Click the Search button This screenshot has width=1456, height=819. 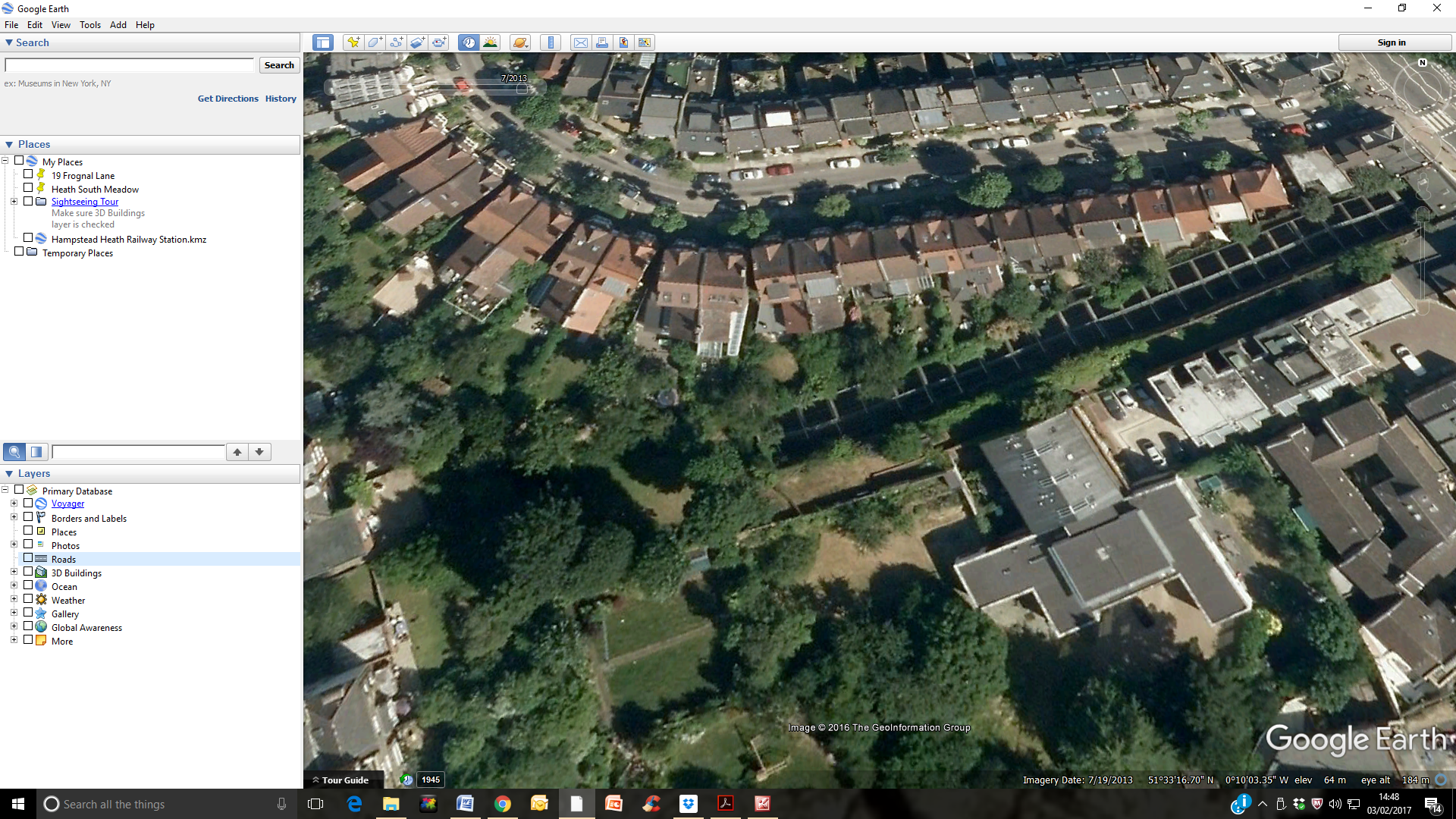tap(279, 65)
